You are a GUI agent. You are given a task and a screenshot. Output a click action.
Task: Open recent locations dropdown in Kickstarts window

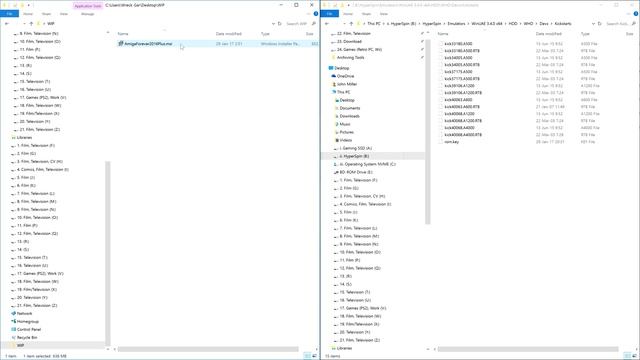[344, 24]
